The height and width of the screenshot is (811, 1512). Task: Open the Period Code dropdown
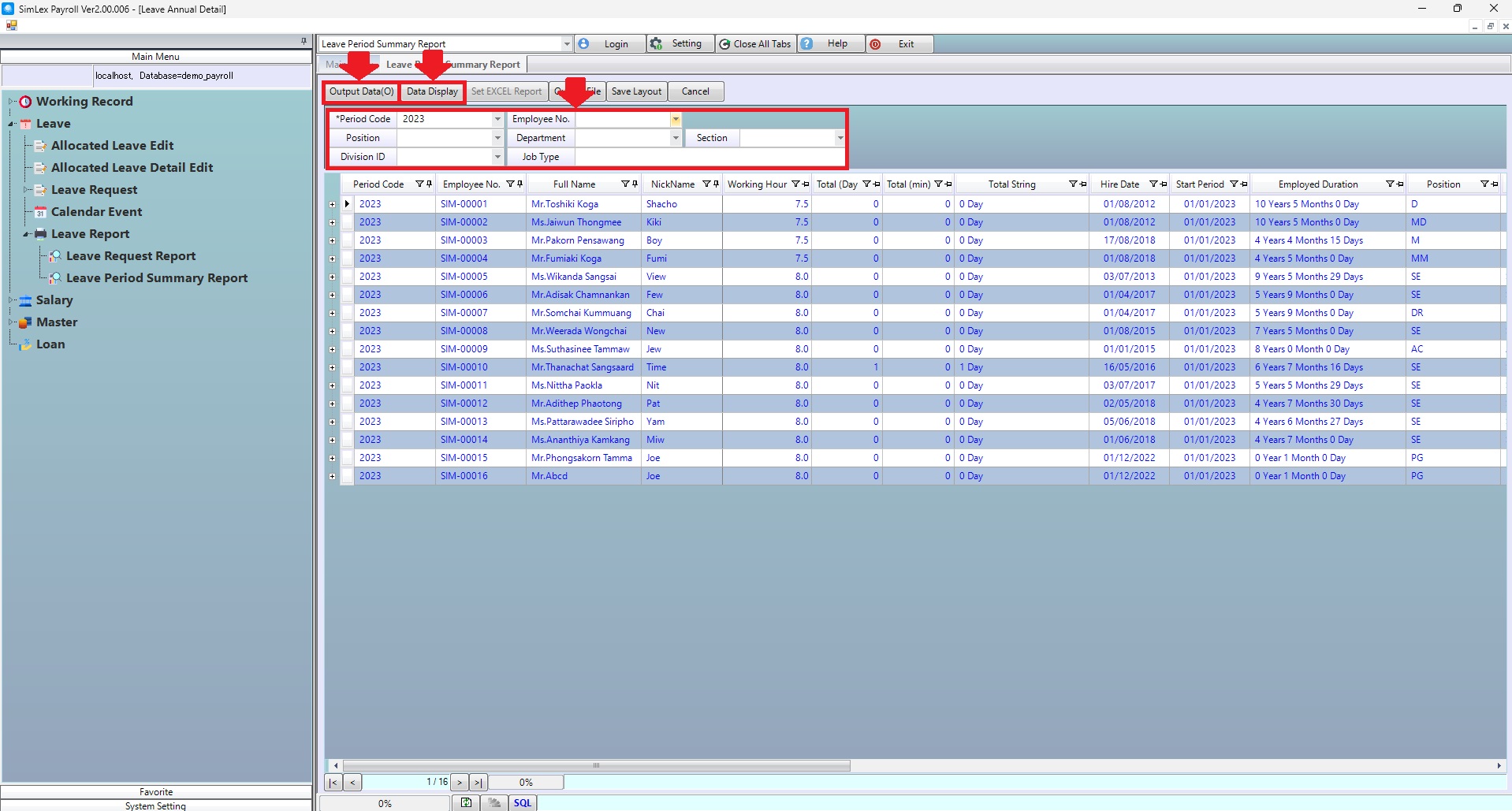(497, 119)
